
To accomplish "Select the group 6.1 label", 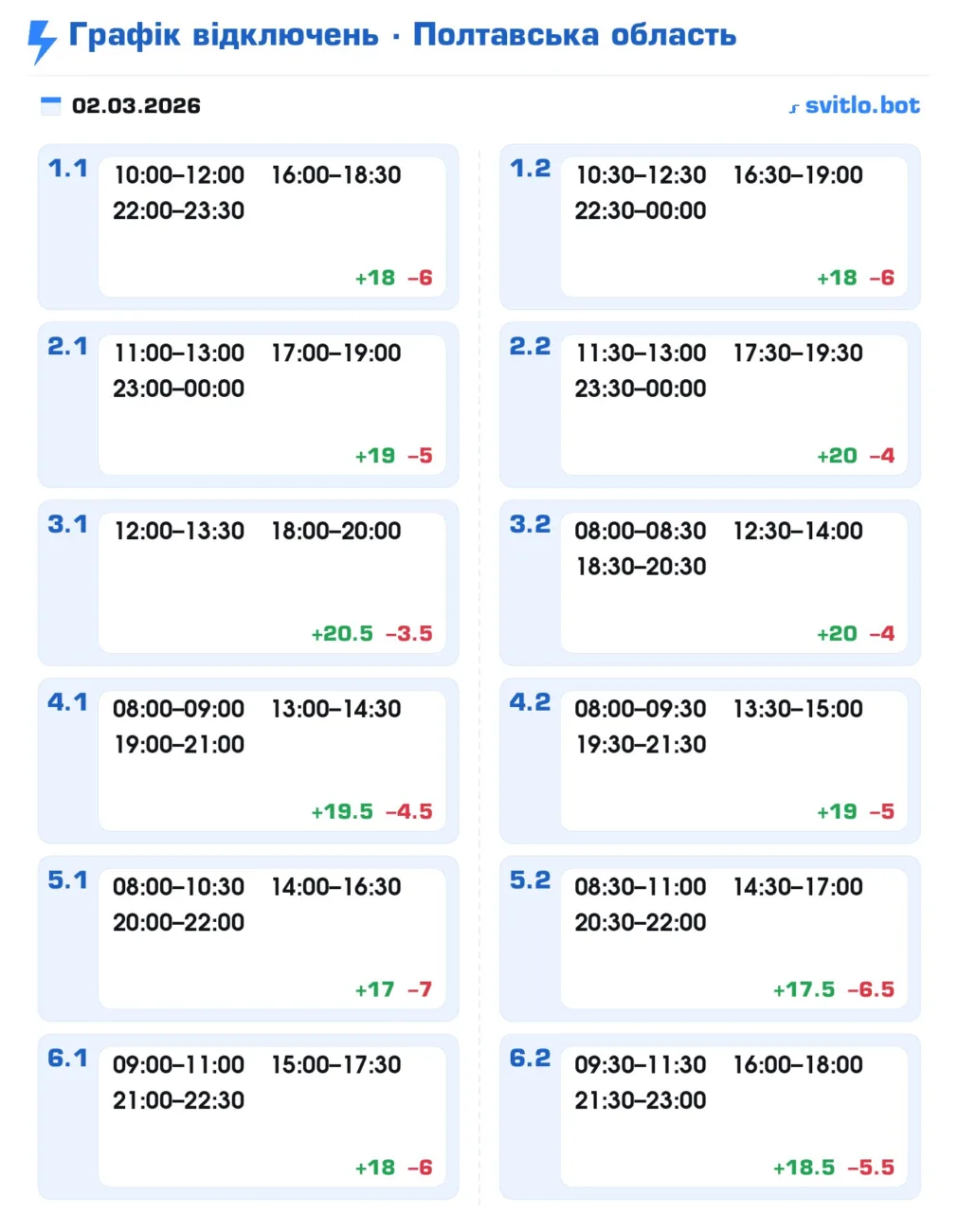I will tap(67, 1058).
